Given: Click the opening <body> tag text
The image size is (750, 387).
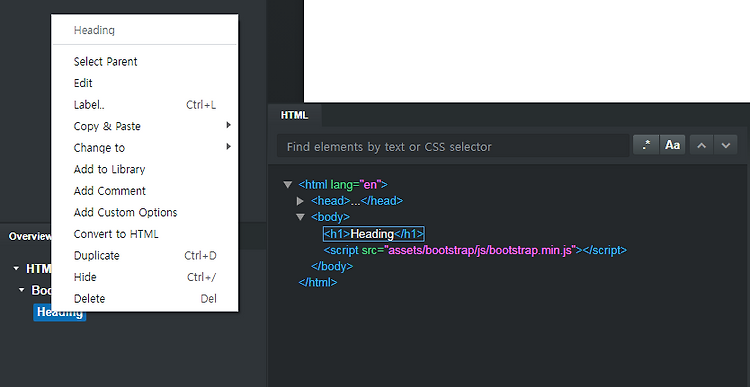Looking at the screenshot, I should click(331, 217).
